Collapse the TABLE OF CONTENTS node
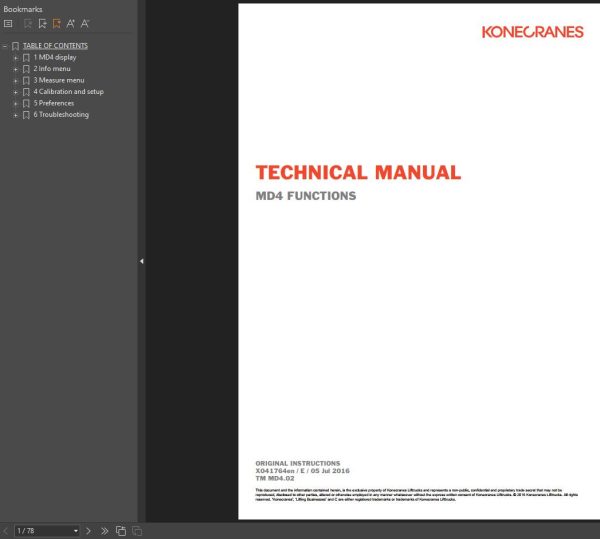Viewport: 600px width, 539px height. 5,46
